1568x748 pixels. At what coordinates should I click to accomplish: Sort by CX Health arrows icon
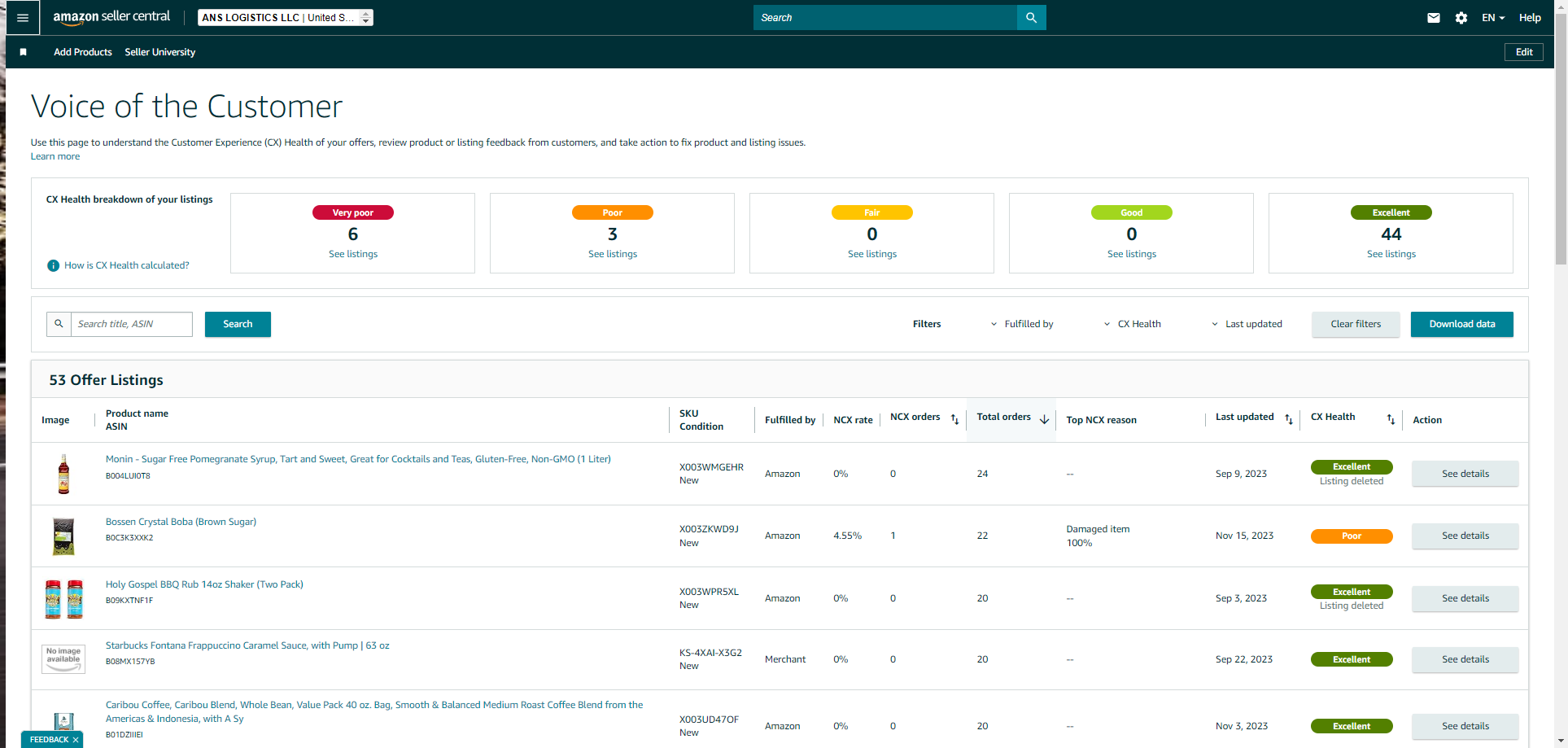pos(1391,419)
